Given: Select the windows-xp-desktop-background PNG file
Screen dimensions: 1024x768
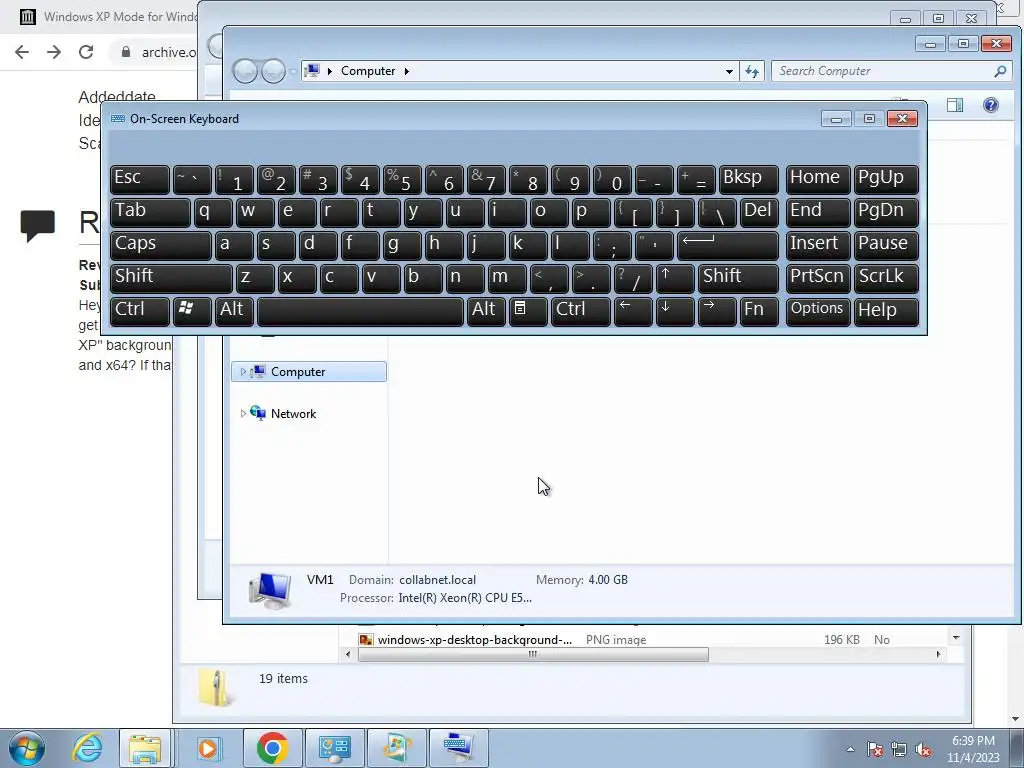Looking at the screenshot, I should click(474, 640).
